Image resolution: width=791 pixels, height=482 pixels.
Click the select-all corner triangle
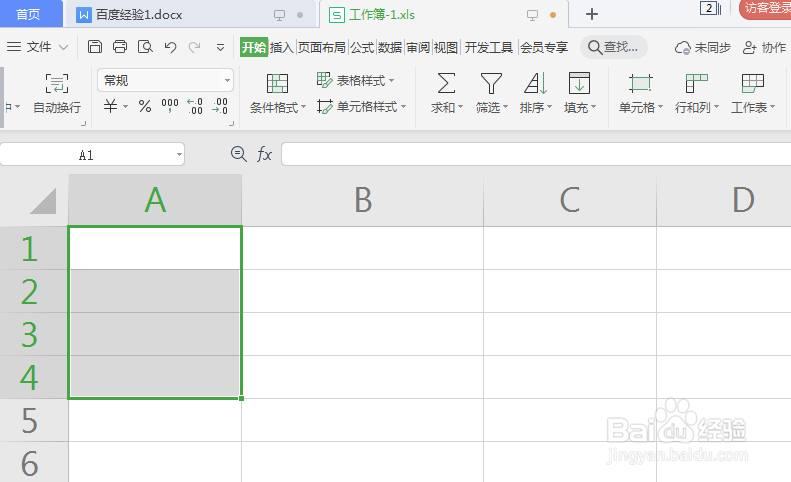[43, 201]
